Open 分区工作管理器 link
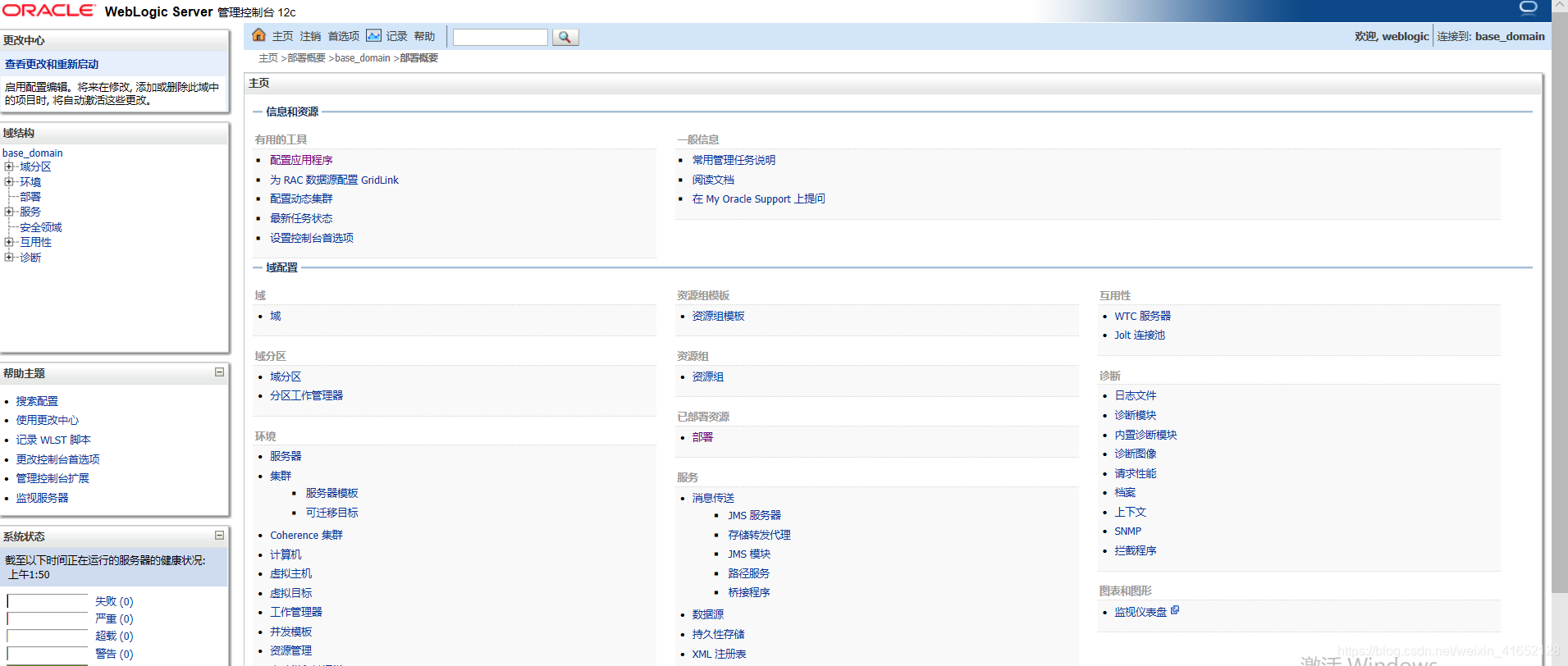The width and height of the screenshot is (1568, 666). [306, 395]
